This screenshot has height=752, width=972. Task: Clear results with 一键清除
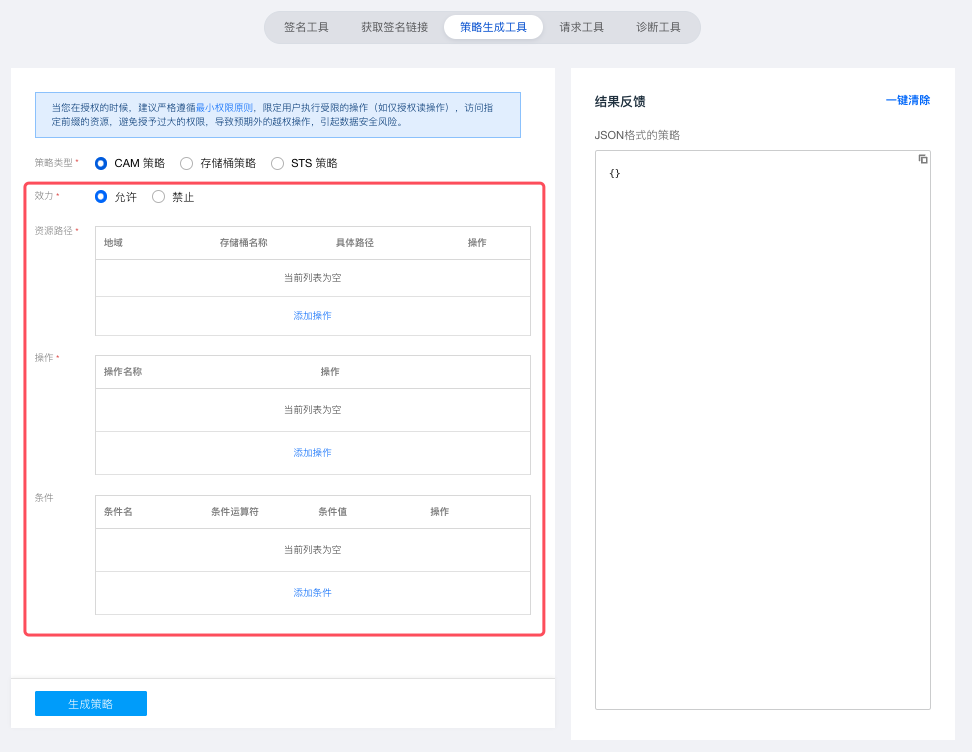pos(907,100)
